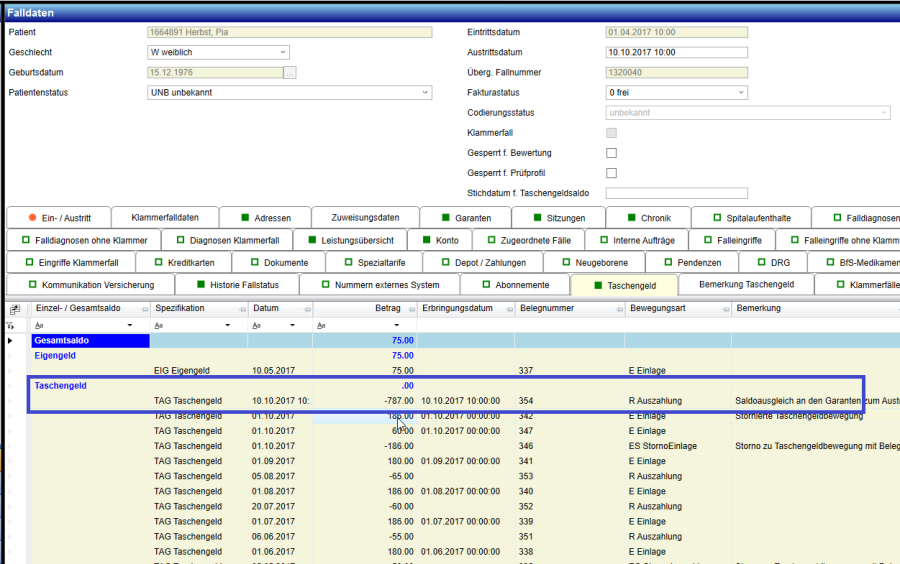Expand the Geschlecht dropdown
Image resolution: width=900 pixels, height=564 pixels.
283,52
